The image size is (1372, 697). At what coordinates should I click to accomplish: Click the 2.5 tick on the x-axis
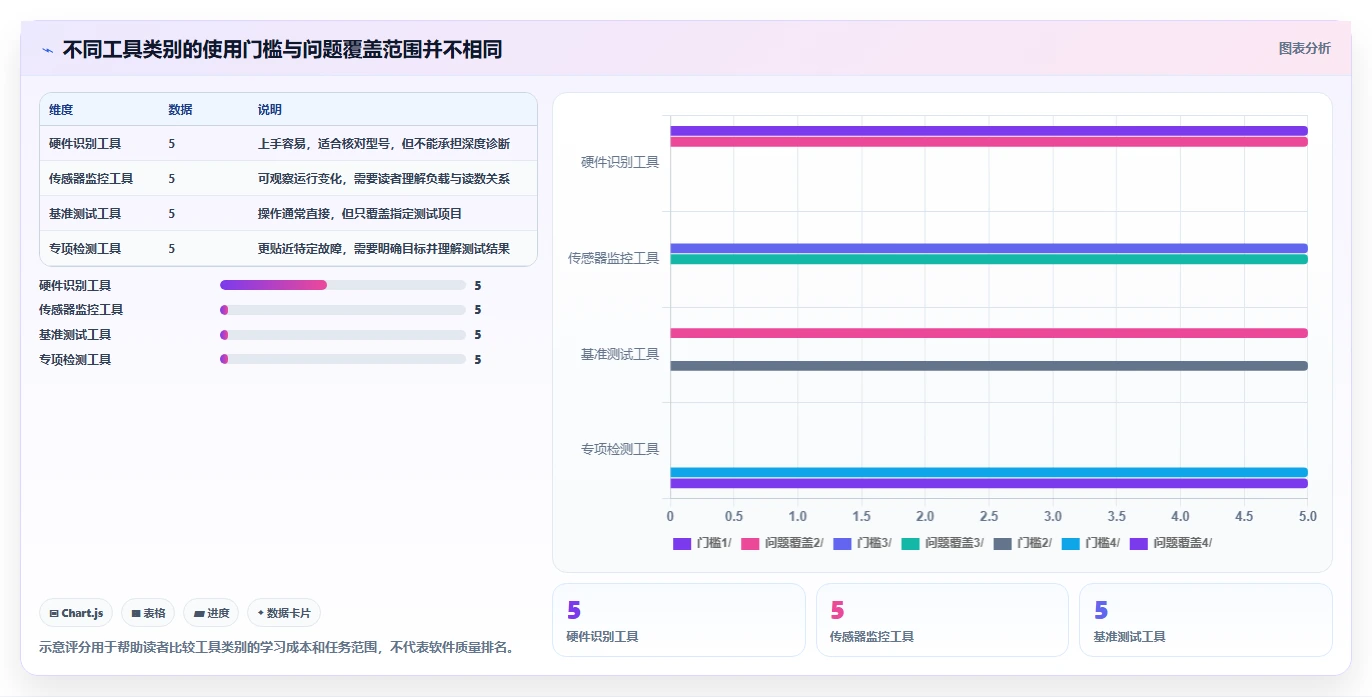click(x=989, y=516)
